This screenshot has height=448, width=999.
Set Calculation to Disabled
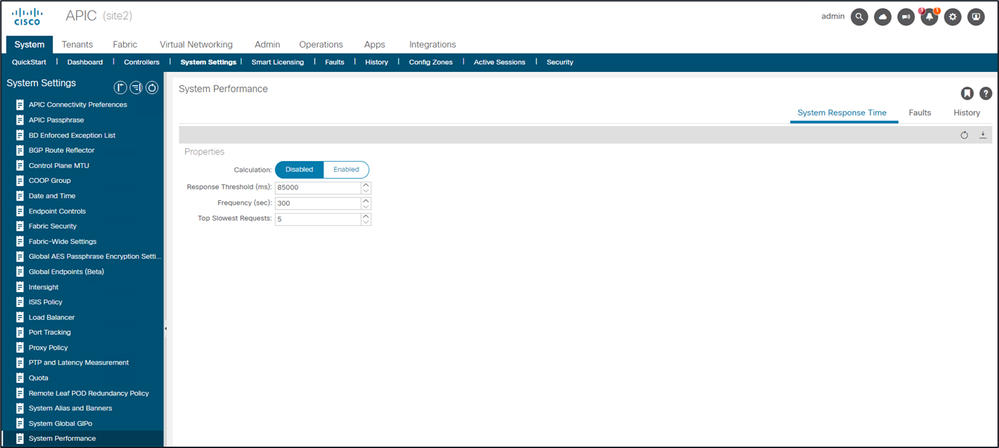299,170
